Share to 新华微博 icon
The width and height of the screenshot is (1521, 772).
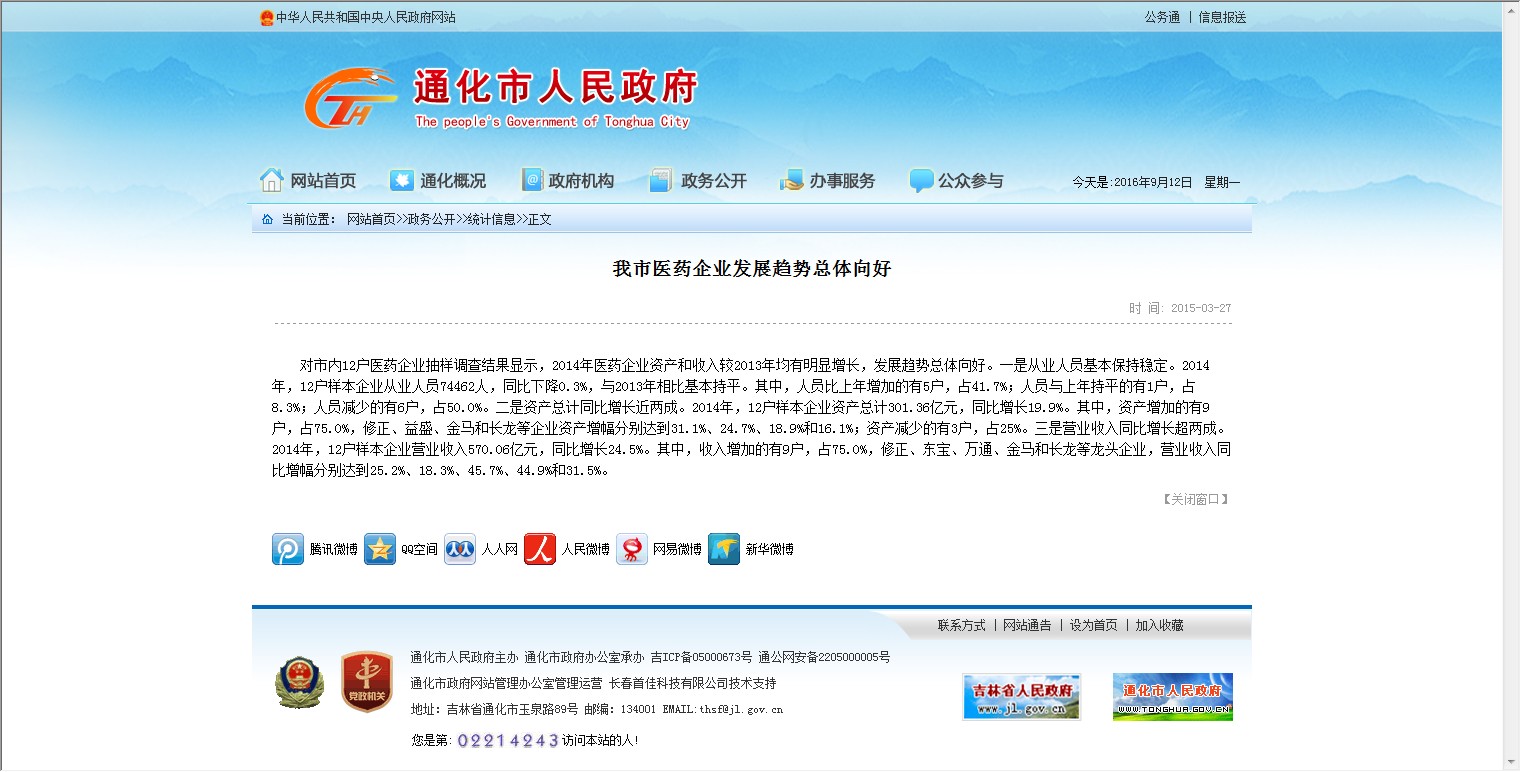(x=724, y=549)
